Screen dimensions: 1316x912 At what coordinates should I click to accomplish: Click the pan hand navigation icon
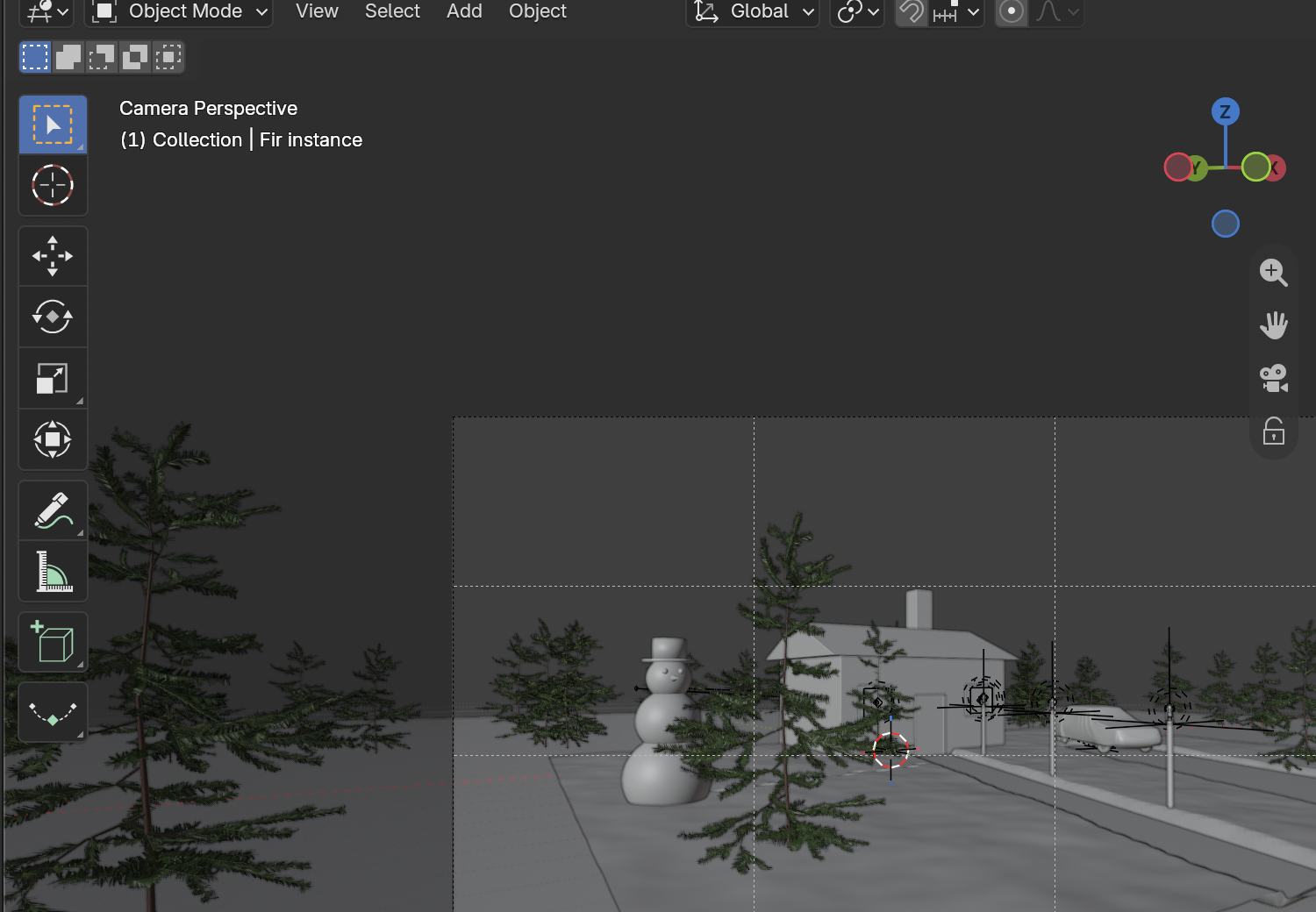pos(1274,325)
